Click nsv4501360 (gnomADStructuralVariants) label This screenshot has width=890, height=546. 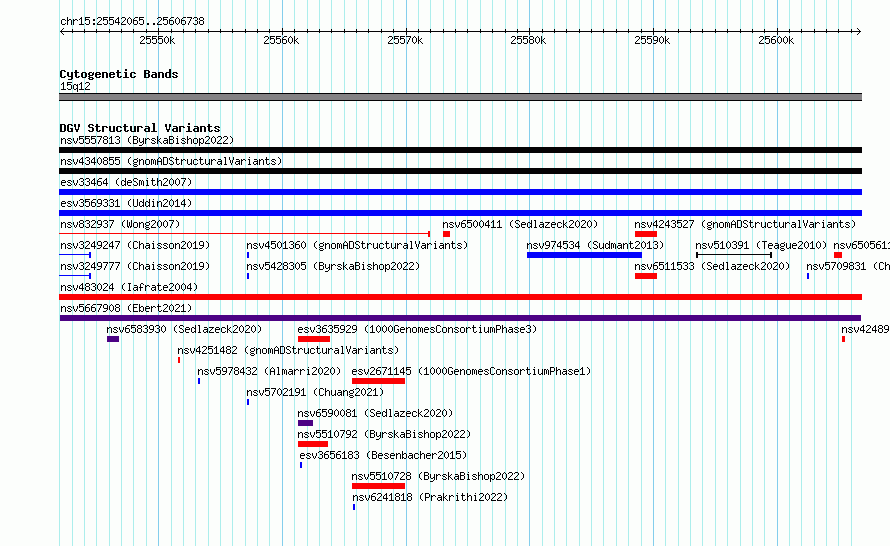(357, 245)
